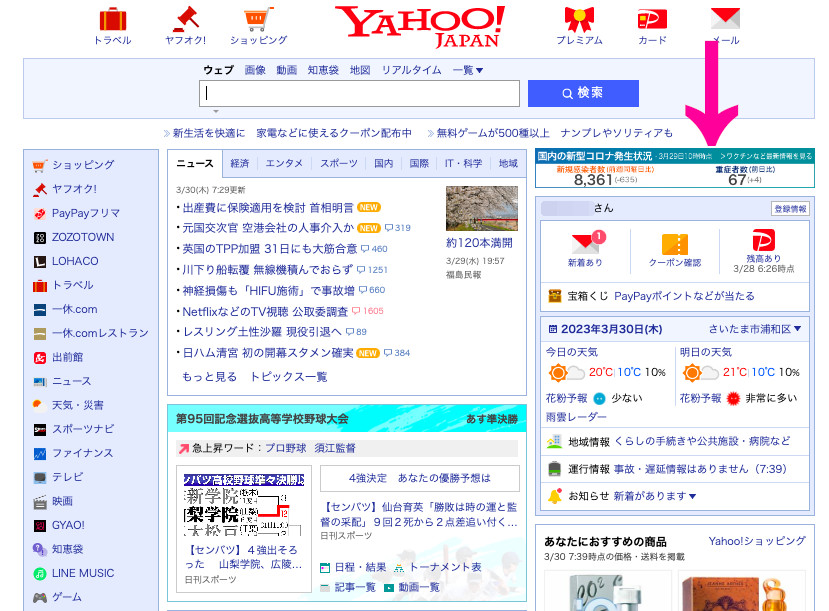
Task: Click the トピックス一覧 link
Action: click(x=289, y=376)
